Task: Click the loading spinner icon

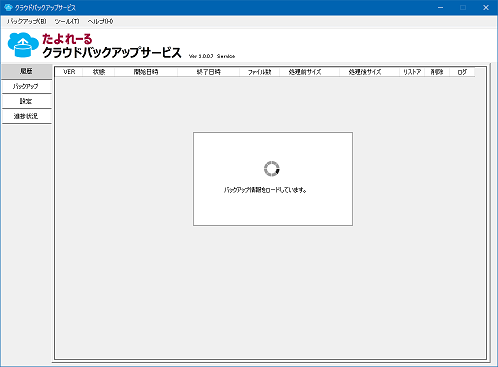Action: pos(272,169)
